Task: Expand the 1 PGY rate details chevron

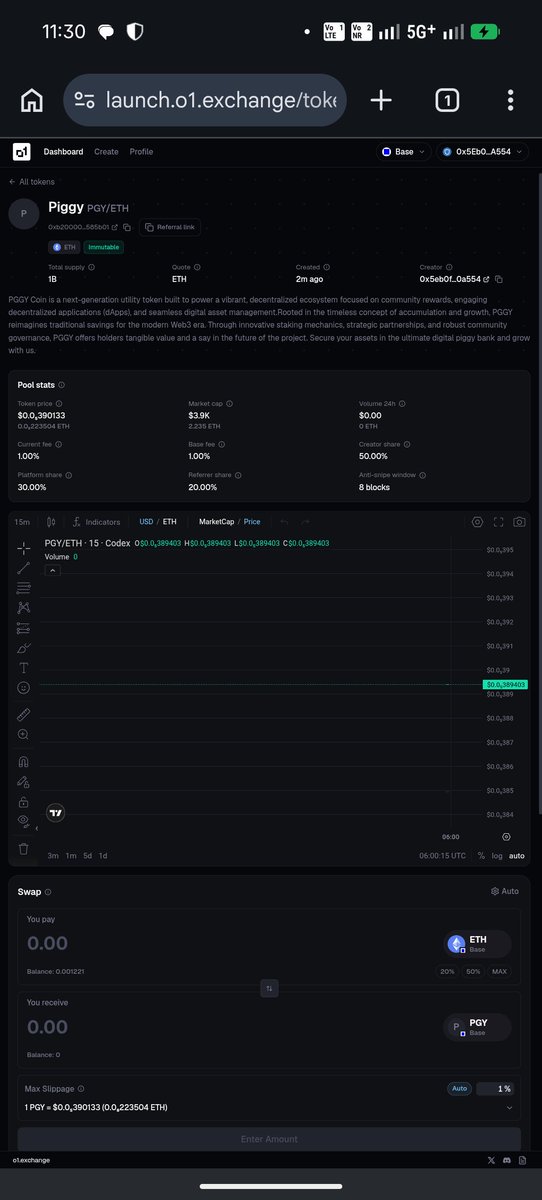Action: coord(510,1108)
